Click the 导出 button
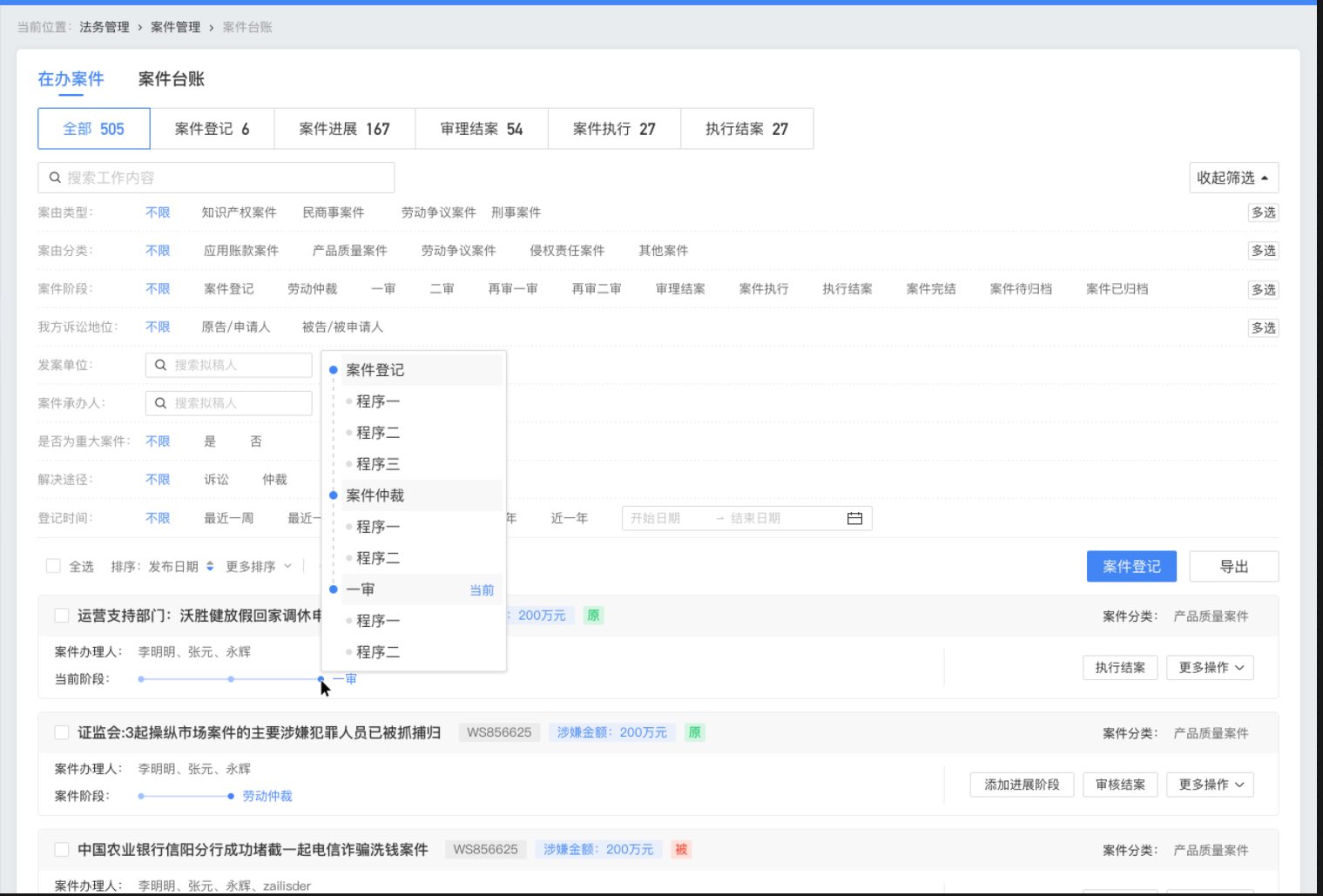Viewport: 1323px width, 896px height. click(1234, 567)
